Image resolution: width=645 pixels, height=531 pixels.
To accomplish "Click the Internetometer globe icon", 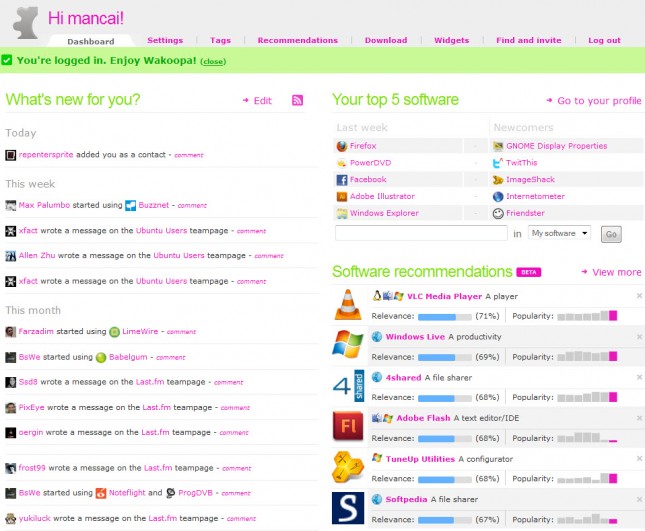I will tap(498, 197).
